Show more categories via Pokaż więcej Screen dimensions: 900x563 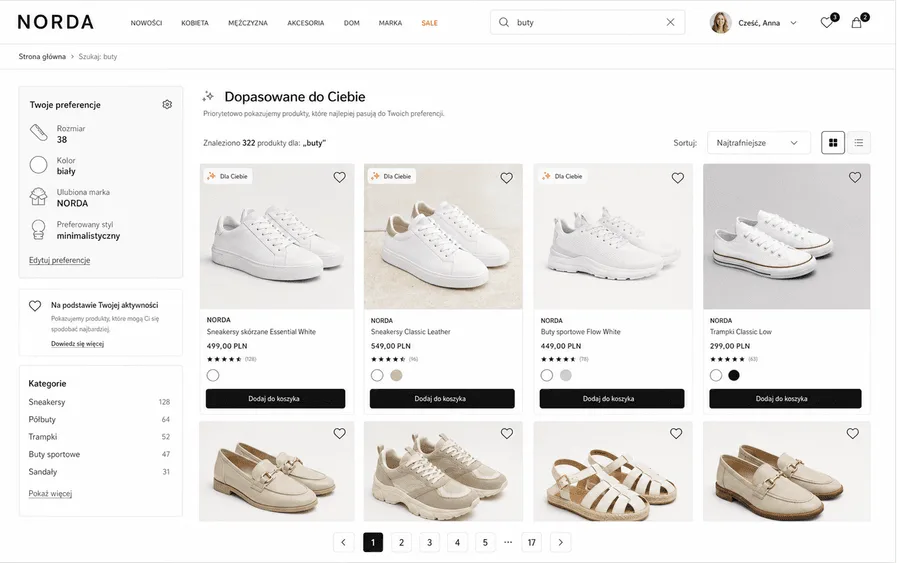pyautogui.click(x=51, y=494)
